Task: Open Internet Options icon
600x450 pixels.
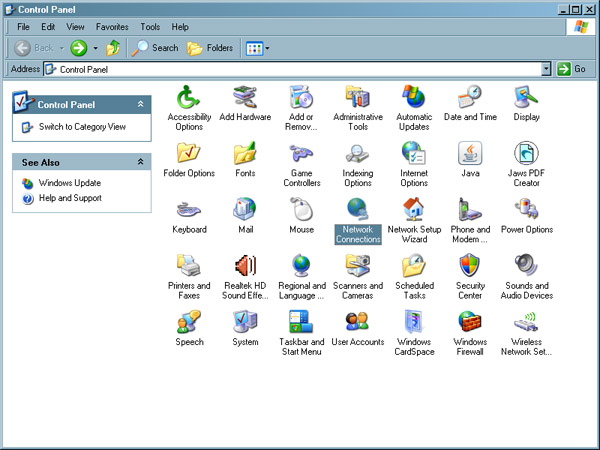Action: pos(414,164)
